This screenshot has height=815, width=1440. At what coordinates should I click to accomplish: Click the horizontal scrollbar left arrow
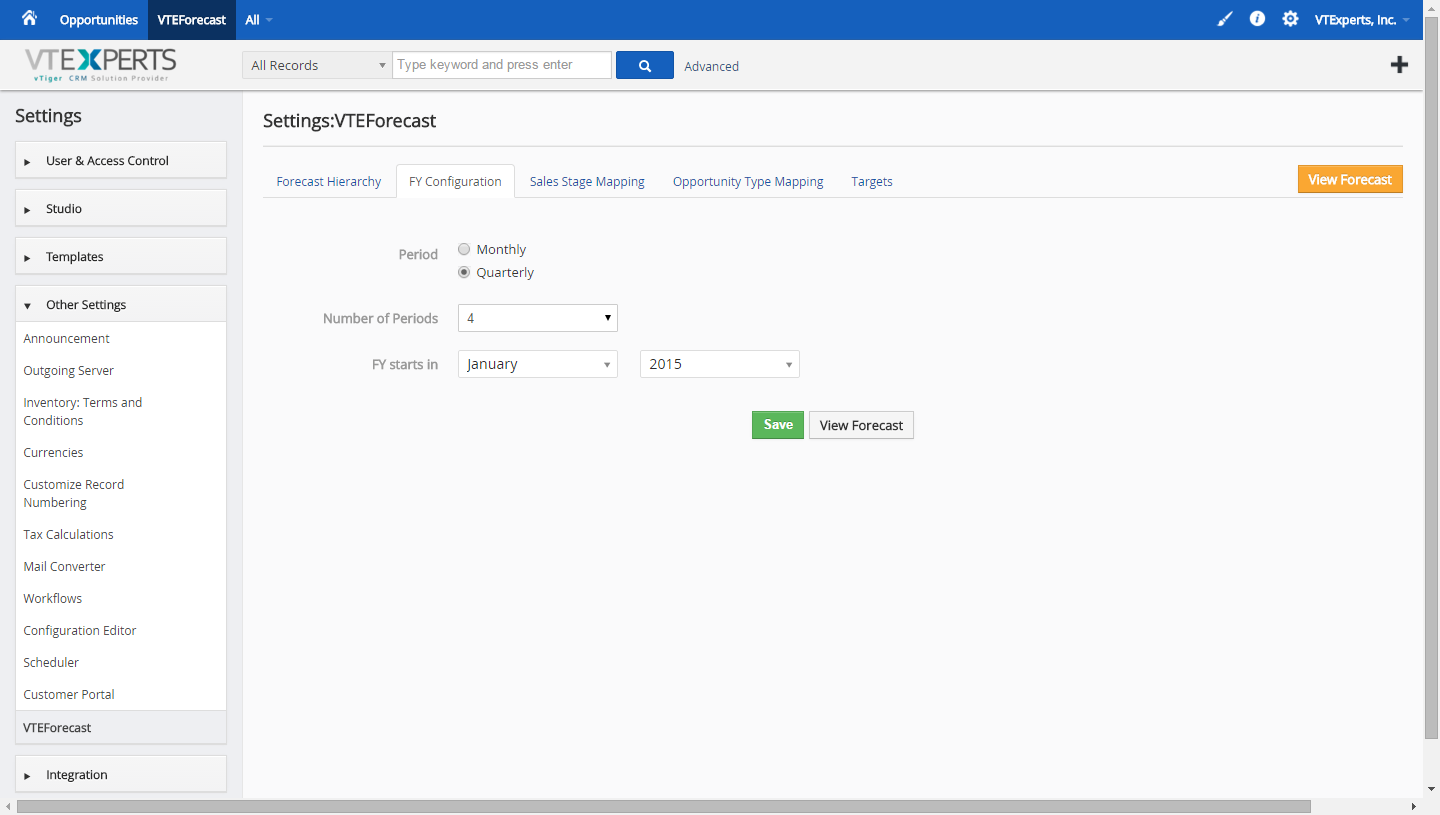pyautogui.click(x=8, y=806)
